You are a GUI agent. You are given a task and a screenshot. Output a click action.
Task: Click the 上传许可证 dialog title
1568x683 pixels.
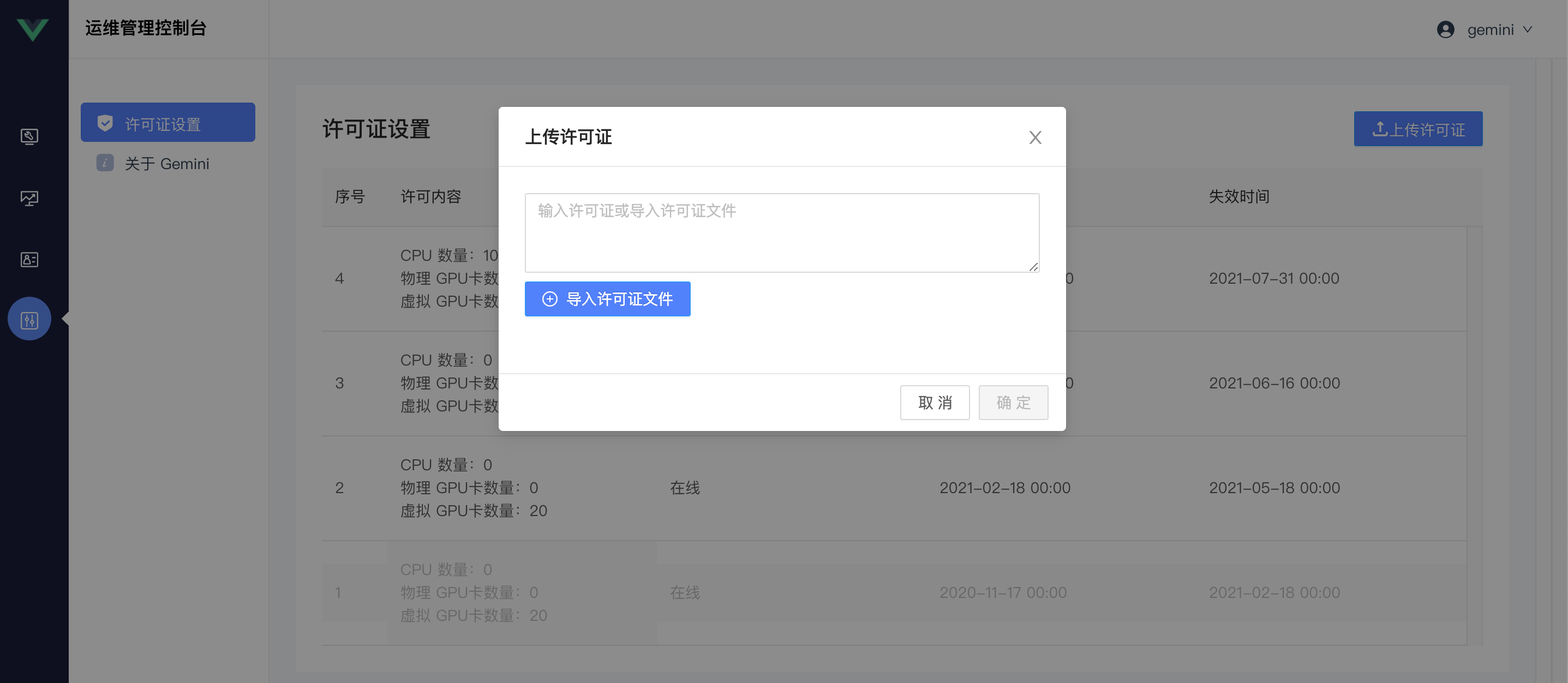coord(568,136)
